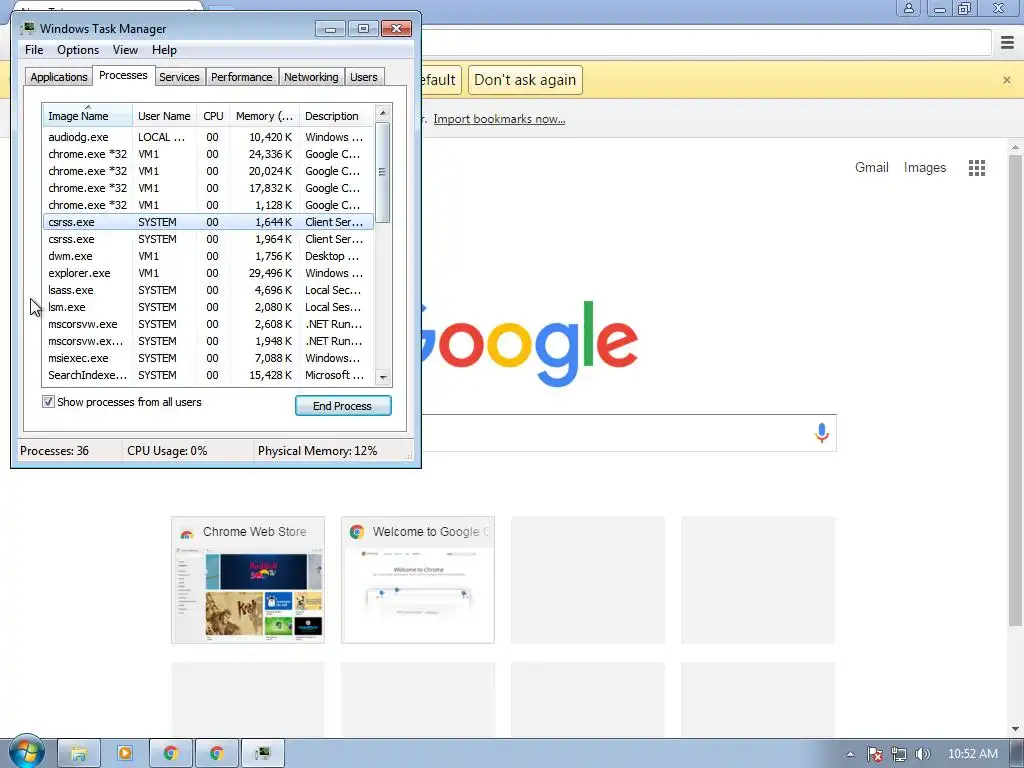This screenshot has height=768, width=1024.
Task: Select the lsm.exe process row
Action: pyautogui.click(x=208, y=307)
